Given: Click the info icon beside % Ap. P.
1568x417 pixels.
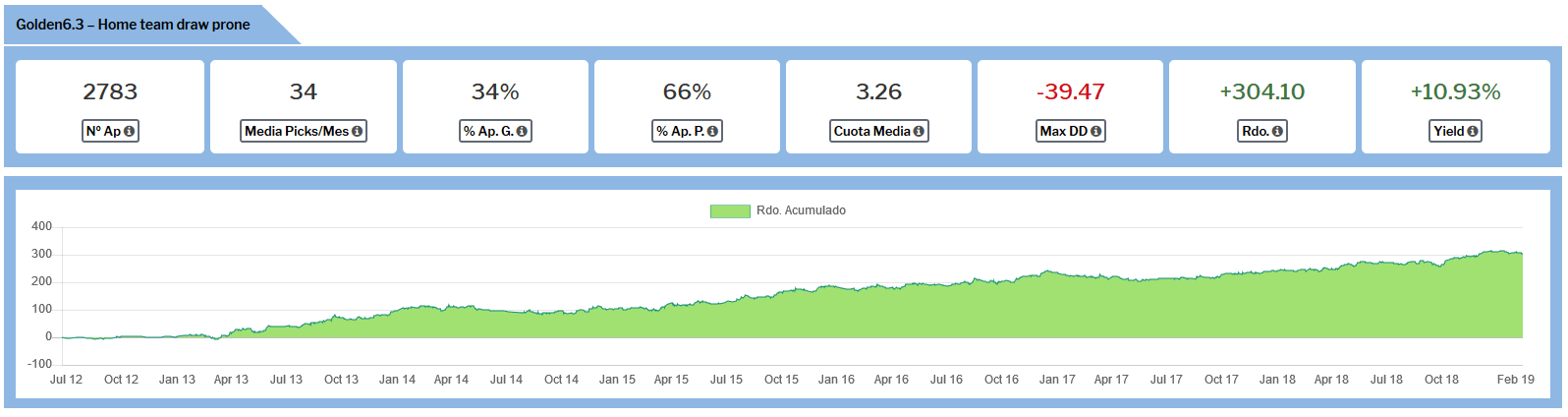Looking at the screenshot, I should tap(712, 131).
